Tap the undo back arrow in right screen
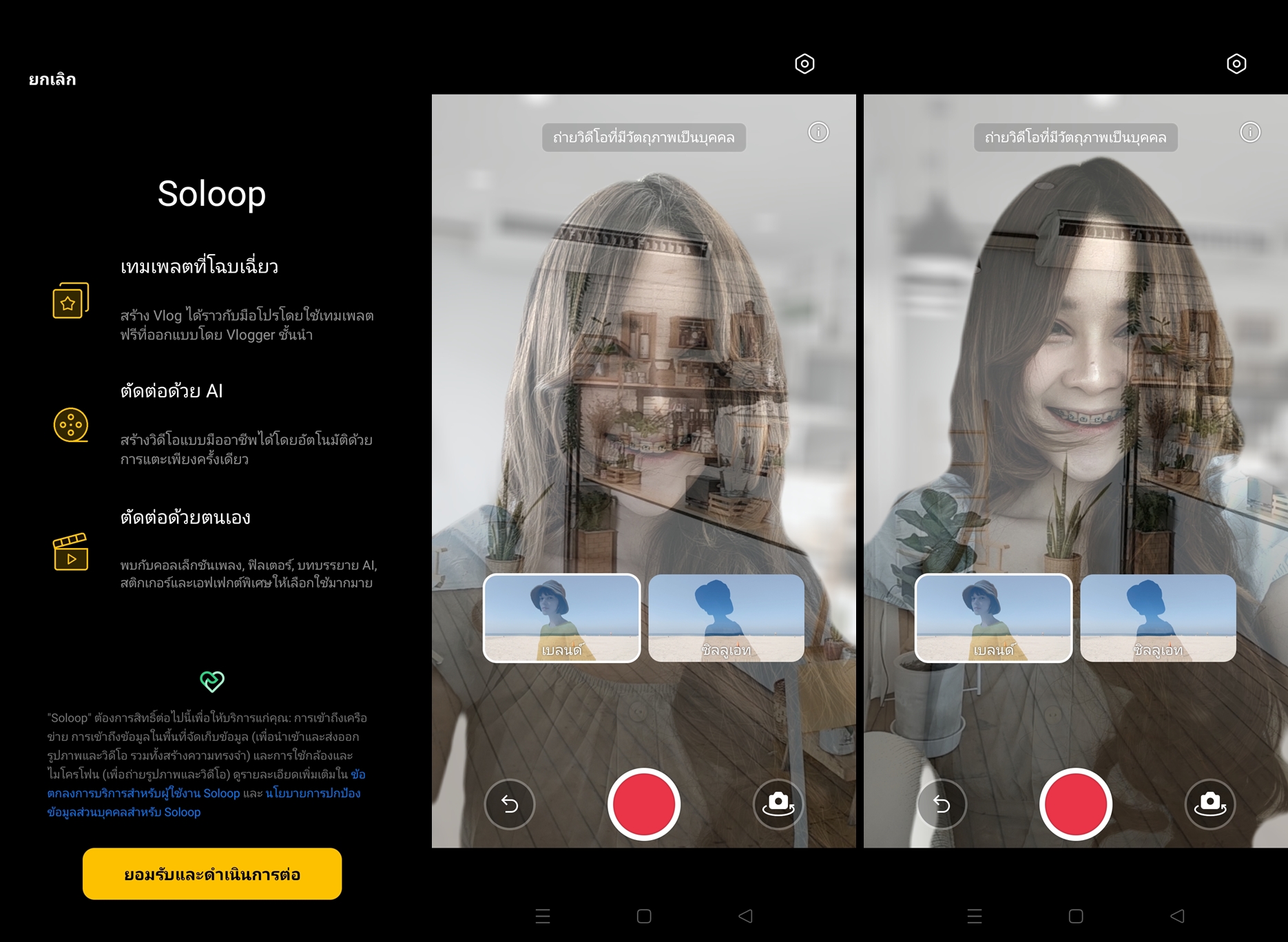The height and width of the screenshot is (942, 1288). 942,804
